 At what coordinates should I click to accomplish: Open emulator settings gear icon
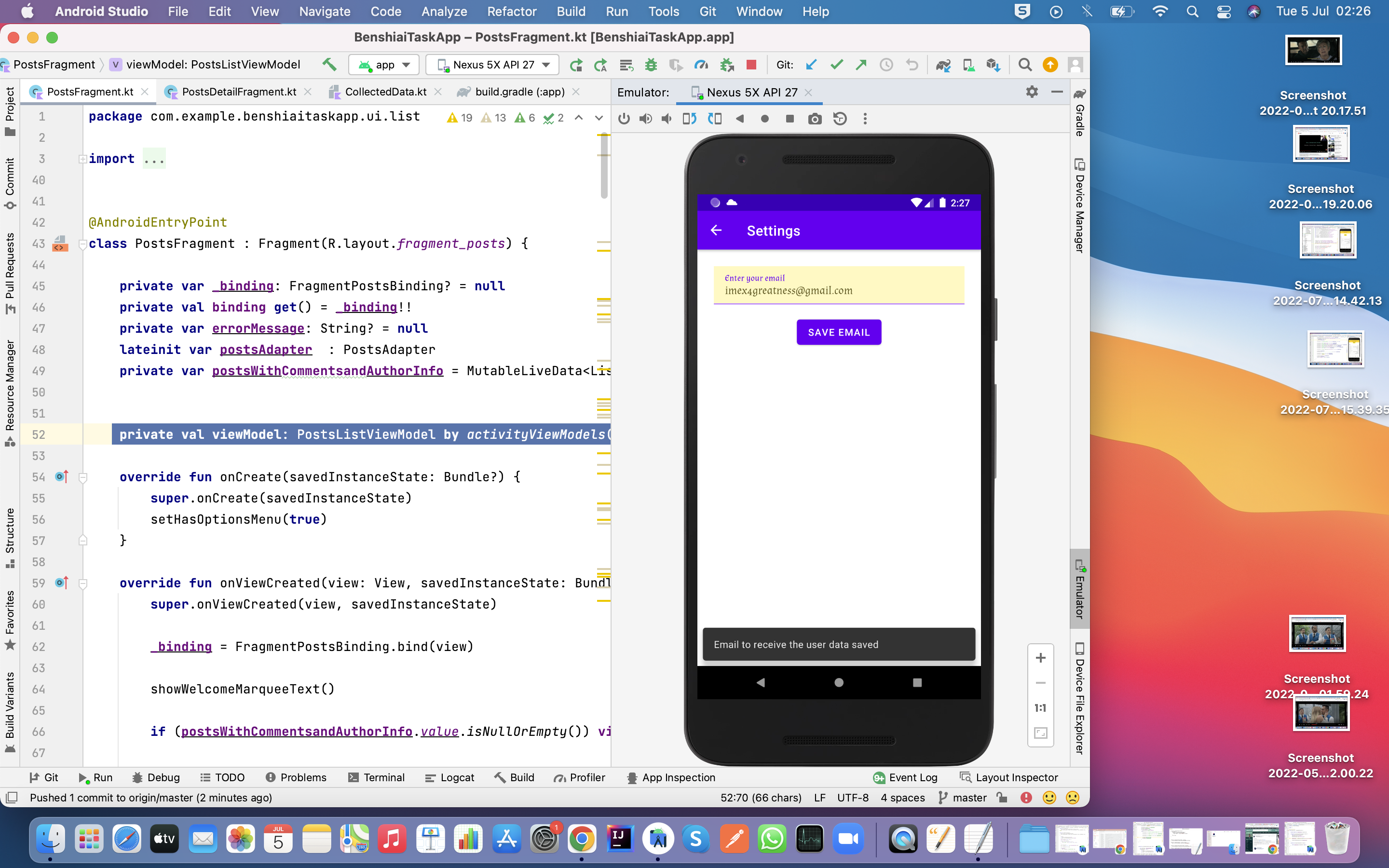point(1032,92)
